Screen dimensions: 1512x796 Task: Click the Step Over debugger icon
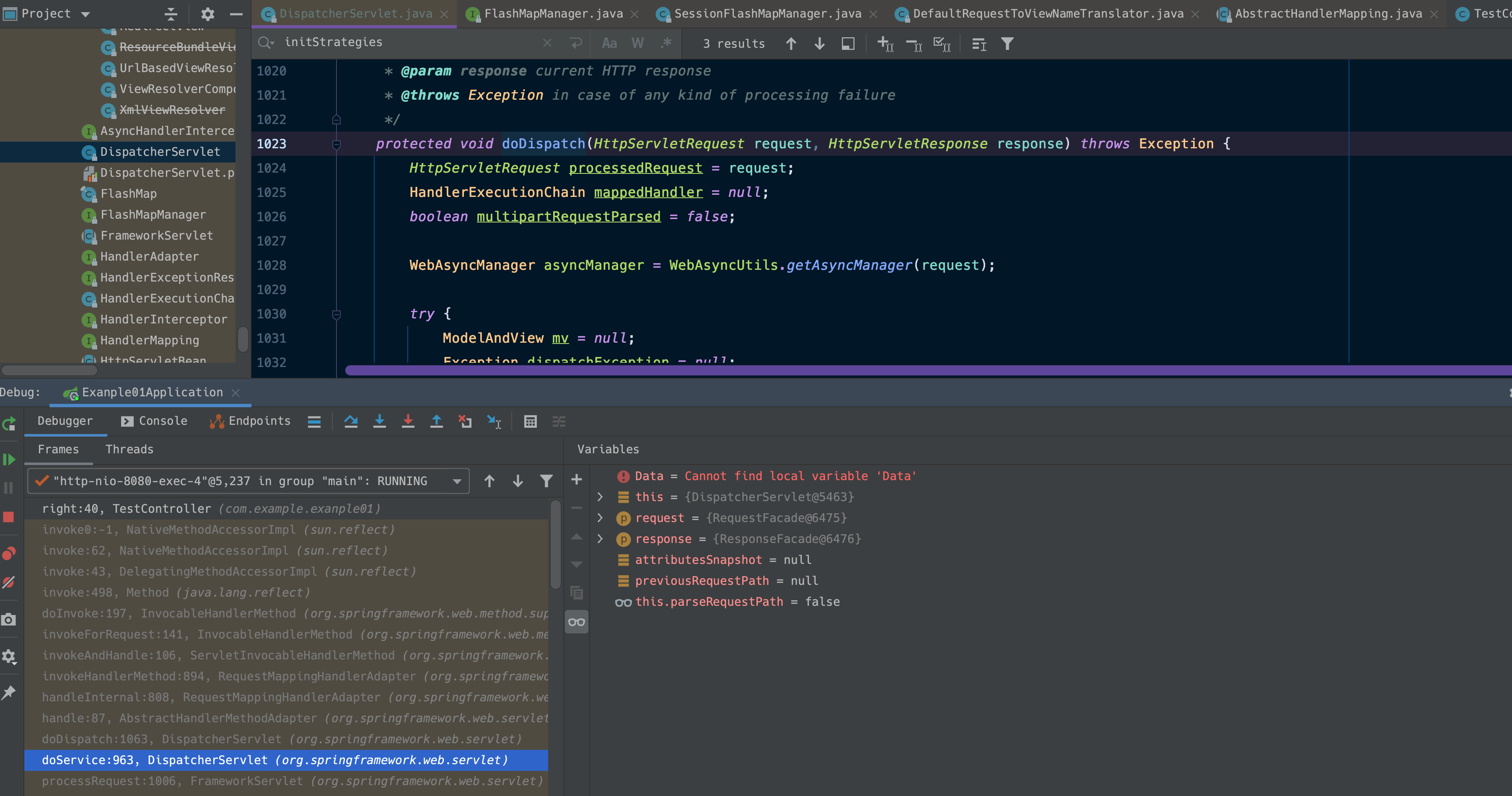(x=351, y=421)
